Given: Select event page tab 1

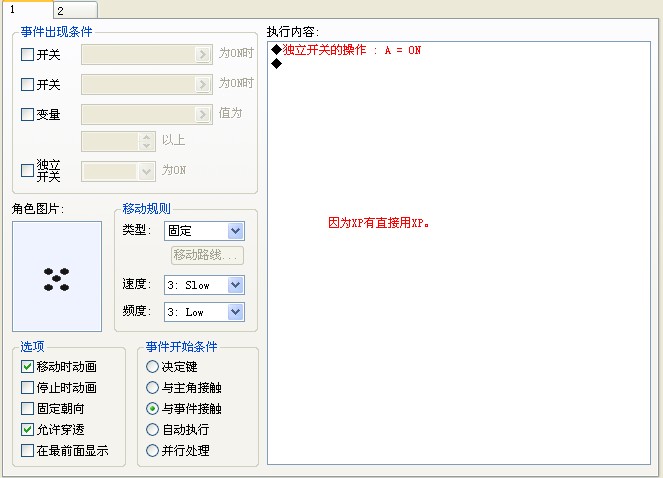Looking at the screenshot, I should pyautogui.click(x=27, y=9).
